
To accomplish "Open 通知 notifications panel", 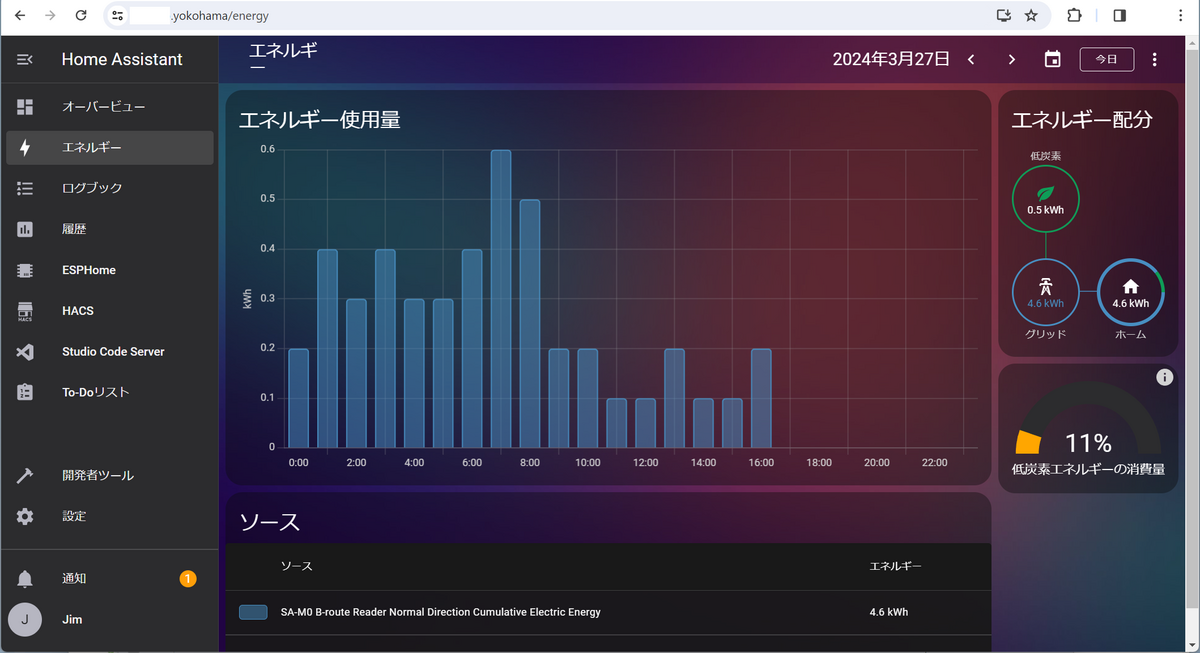I will pos(110,578).
